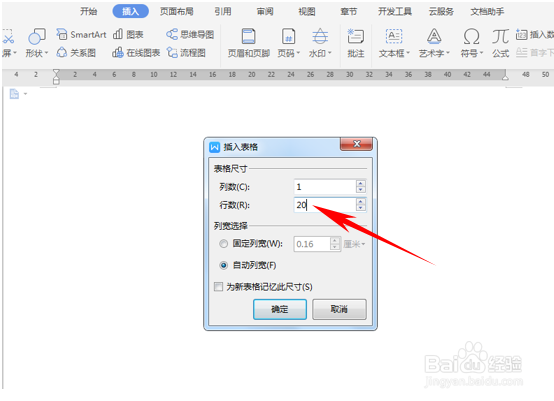Switch to the Home (开始) tab
554x401 pixels.
[x=88, y=11]
